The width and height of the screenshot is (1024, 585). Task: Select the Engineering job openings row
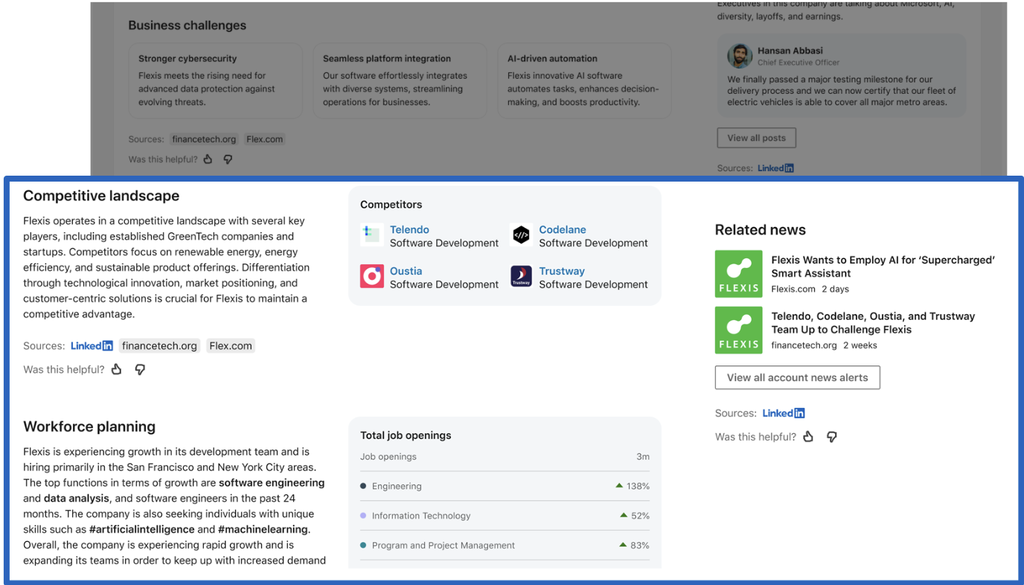coord(505,486)
